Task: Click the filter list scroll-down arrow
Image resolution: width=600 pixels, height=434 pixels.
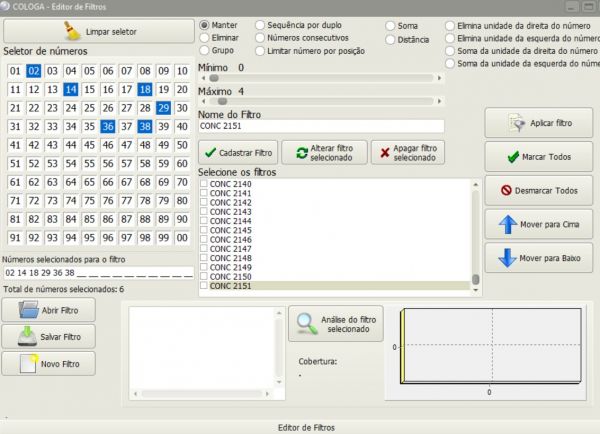Action: click(476, 290)
